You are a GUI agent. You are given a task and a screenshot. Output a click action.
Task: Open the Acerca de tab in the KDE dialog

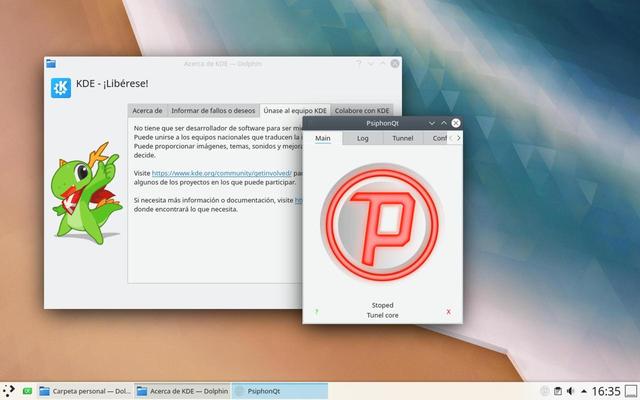coord(147,111)
